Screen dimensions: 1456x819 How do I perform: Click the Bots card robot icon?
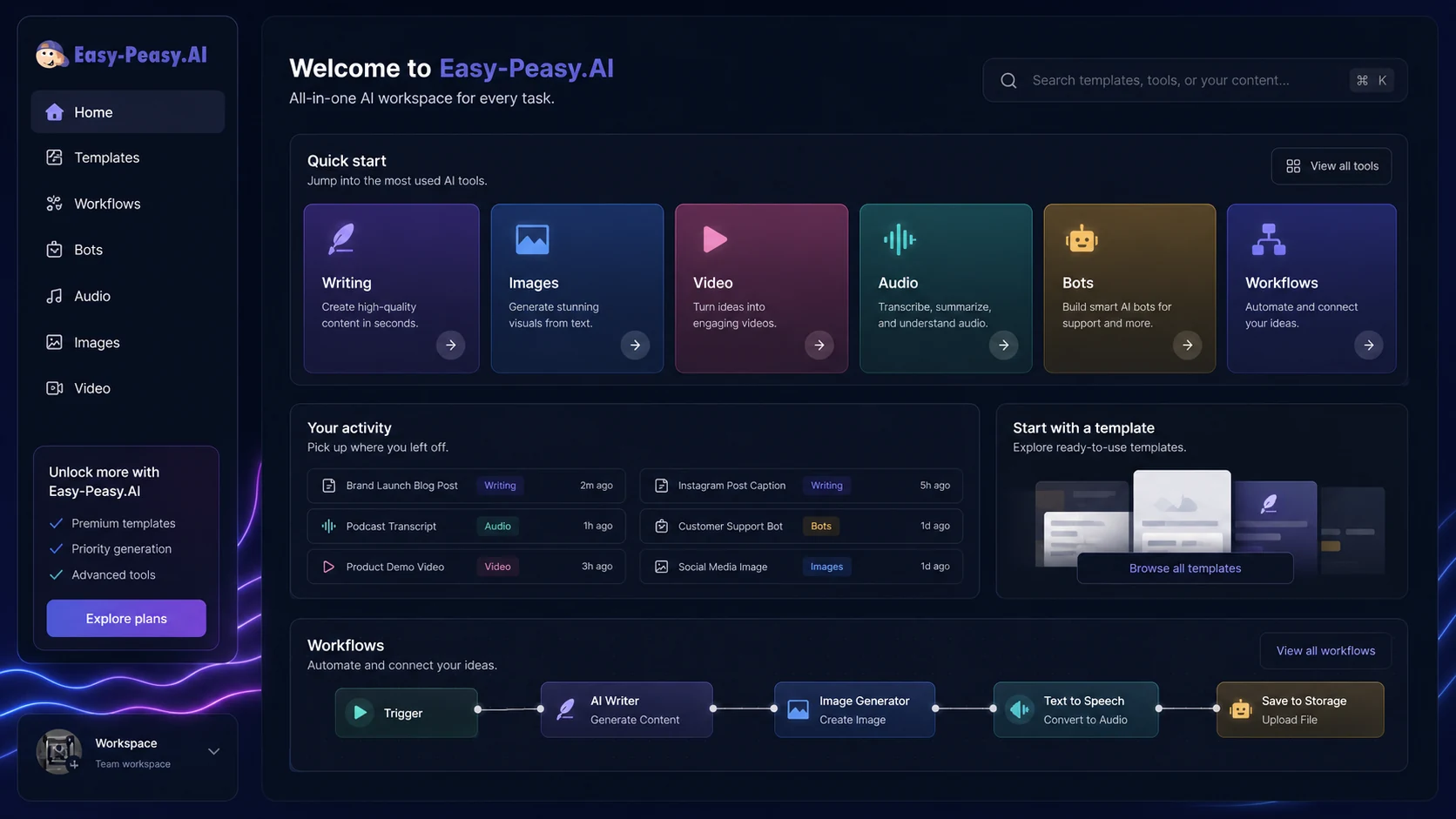pyautogui.click(x=1081, y=238)
